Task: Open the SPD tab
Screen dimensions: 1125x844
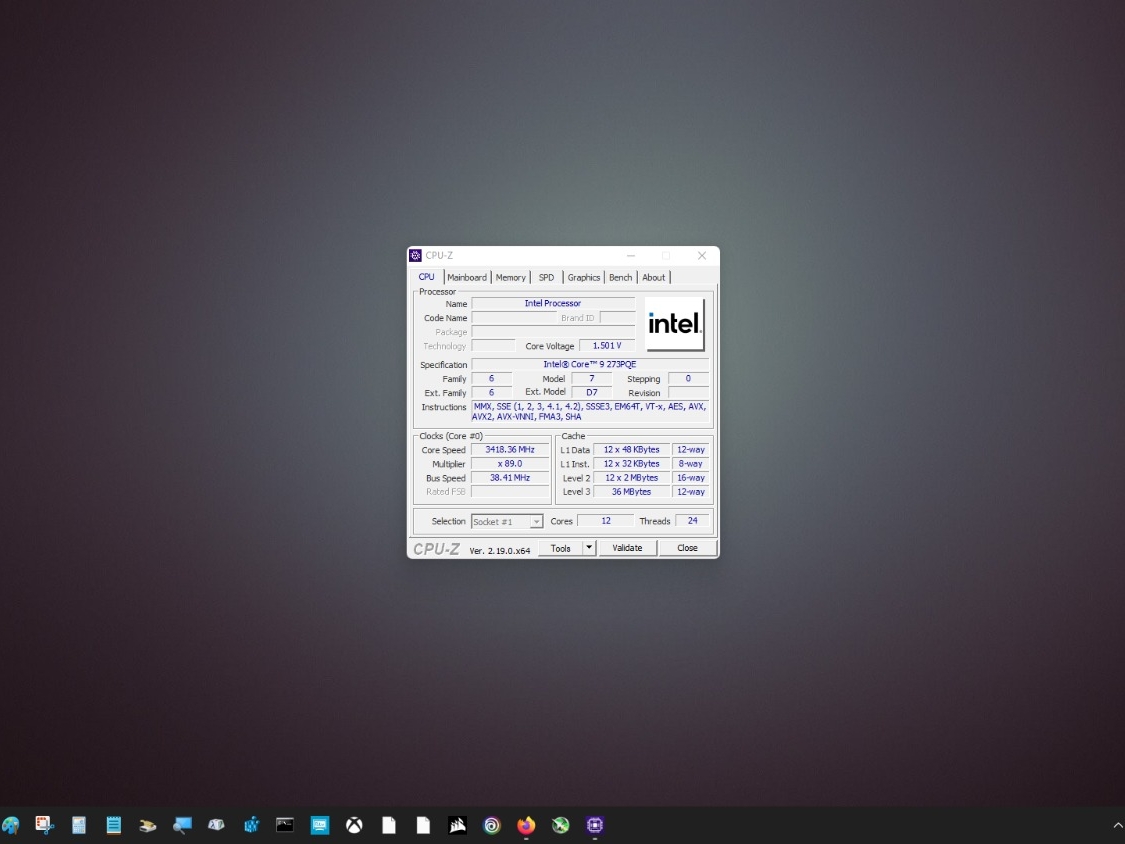Action: click(x=546, y=278)
